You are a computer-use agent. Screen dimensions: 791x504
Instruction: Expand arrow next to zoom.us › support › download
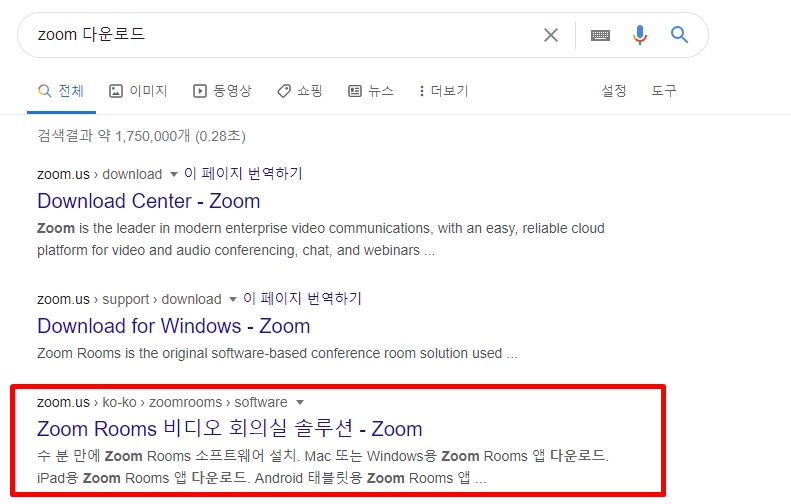pyautogui.click(x=233, y=300)
